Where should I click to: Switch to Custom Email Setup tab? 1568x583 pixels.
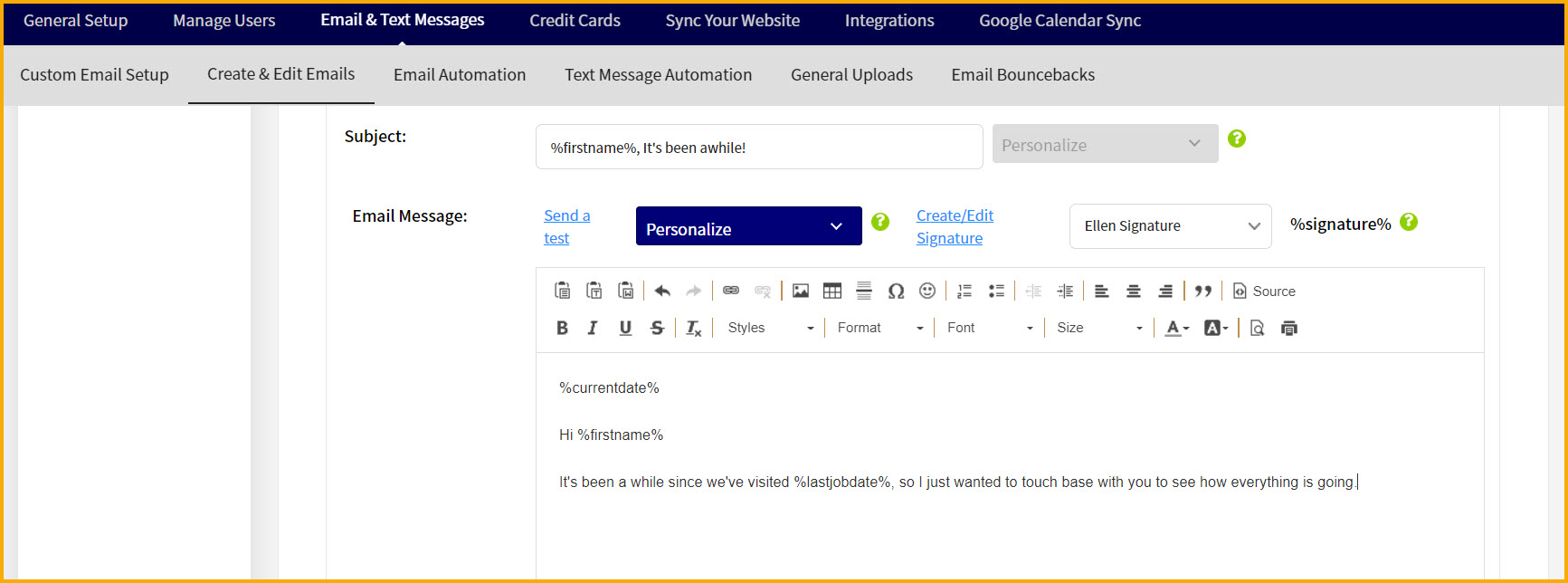click(x=94, y=75)
